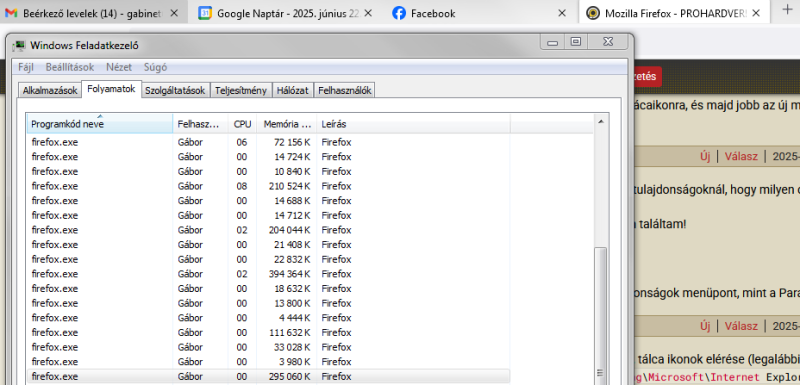
Task: Select firefox.exe using 72 156 K
Action: point(268,142)
